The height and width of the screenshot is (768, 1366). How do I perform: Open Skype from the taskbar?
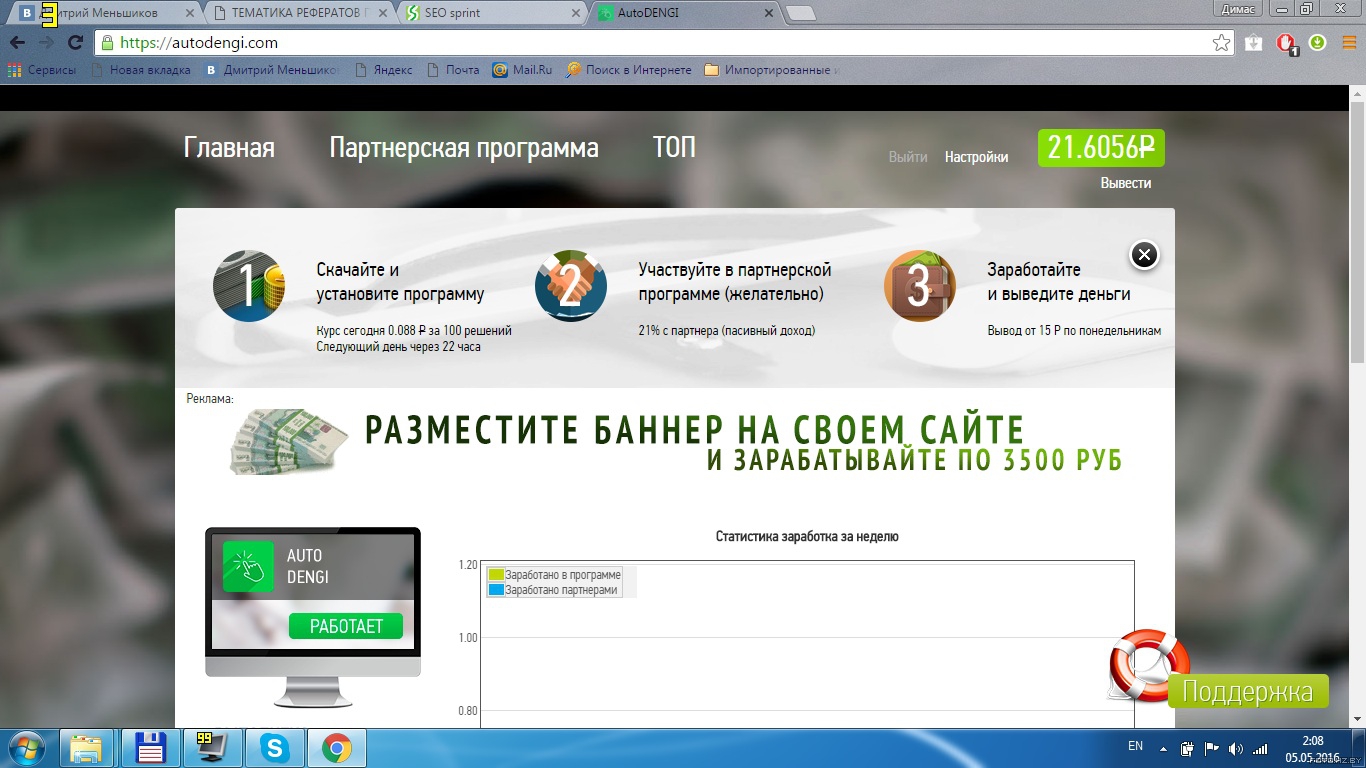click(275, 748)
